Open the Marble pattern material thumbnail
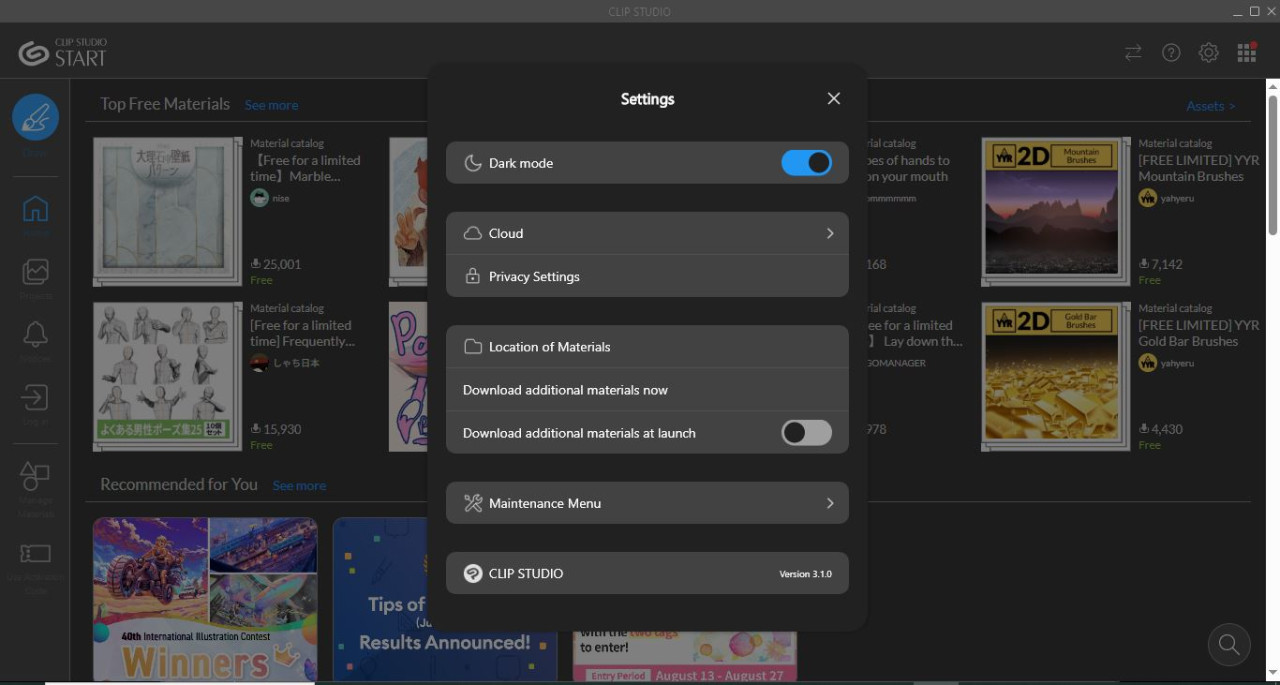The image size is (1280, 685). (x=167, y=211)
